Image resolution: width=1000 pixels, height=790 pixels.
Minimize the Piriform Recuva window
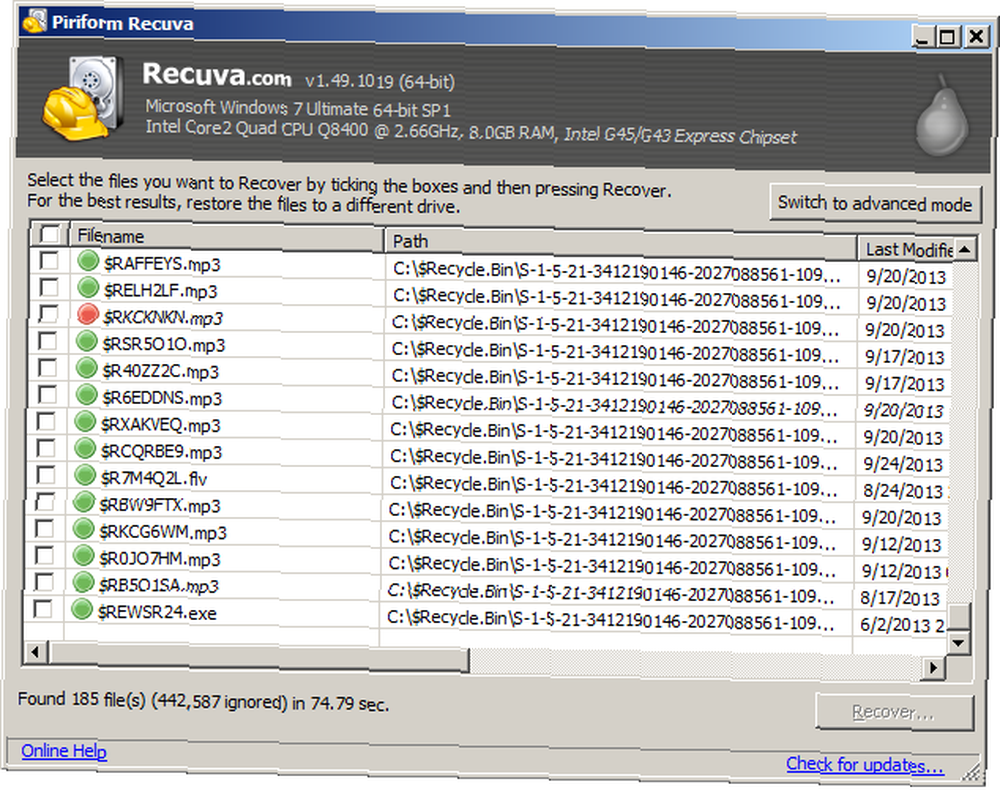923,37
